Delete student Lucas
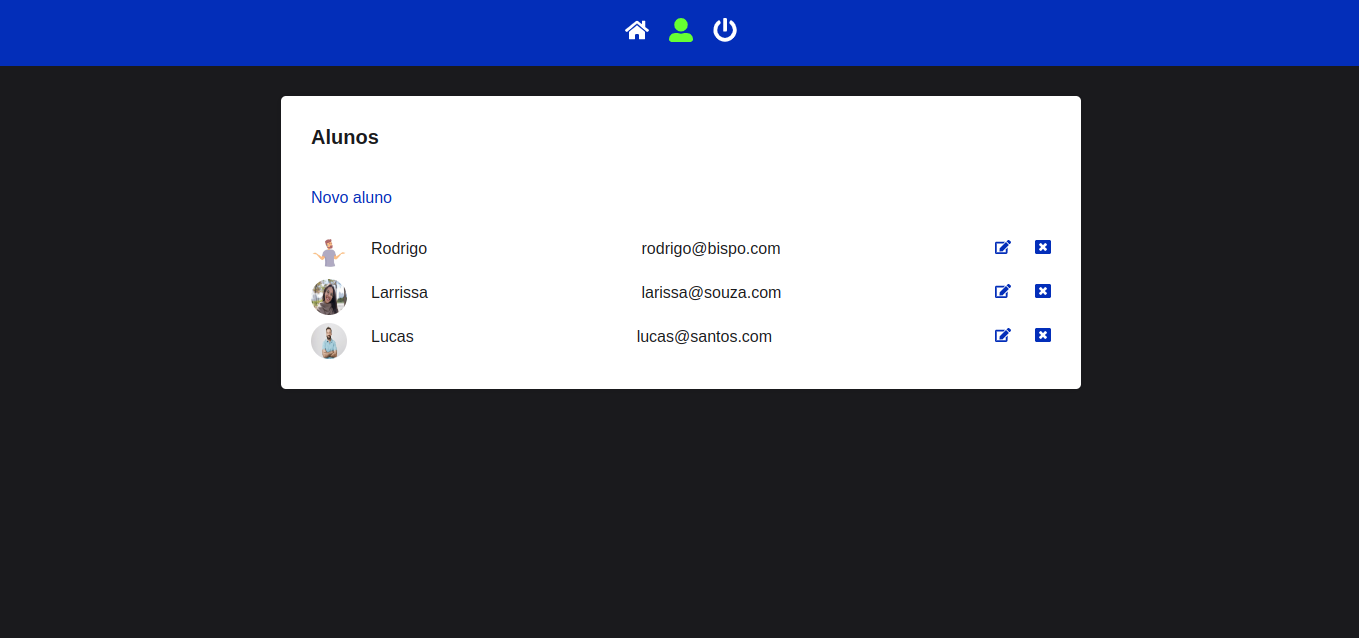The height and width of the screenshot is (640, 1359). 1043,335
